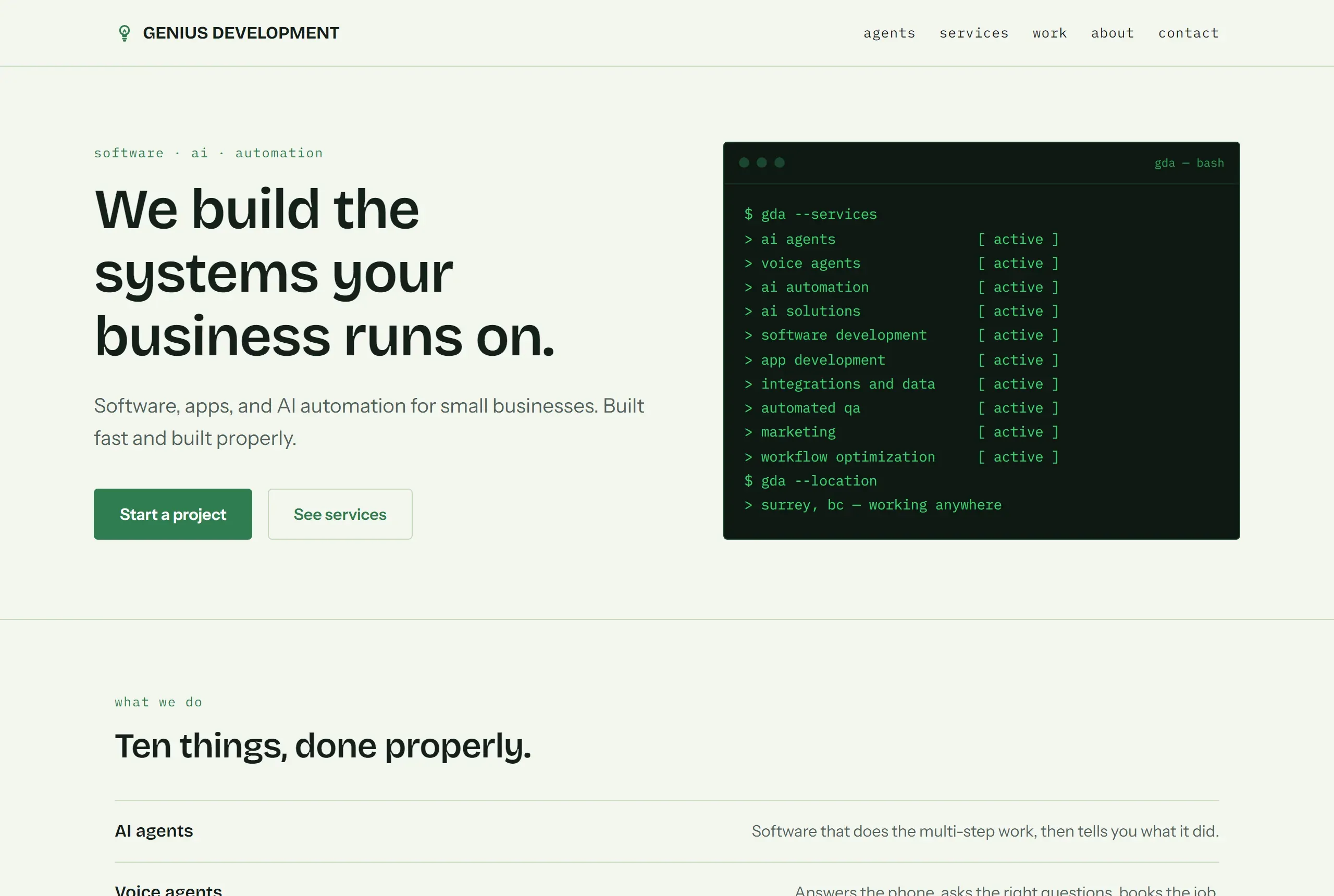Click the '$ gda --location' command line

[810, 481]
